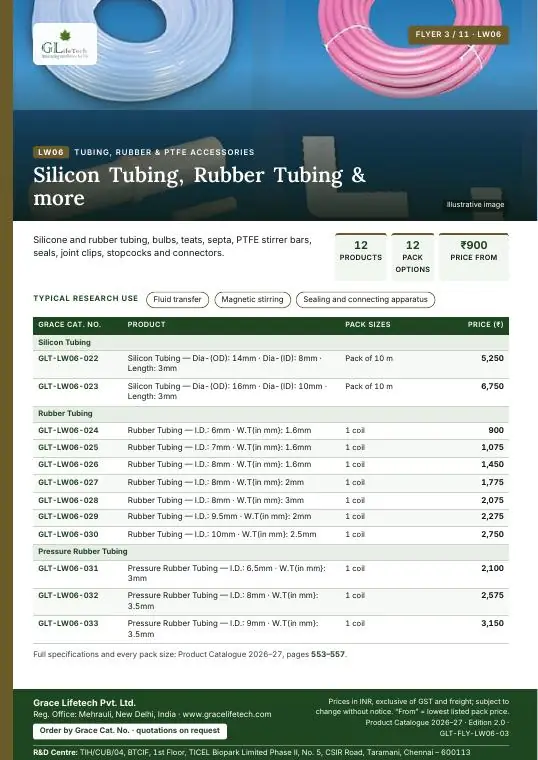The height and width of the screenshot is (760, 538).
Task: Select the Fluid transfer pill
Action: pos(177,300)
